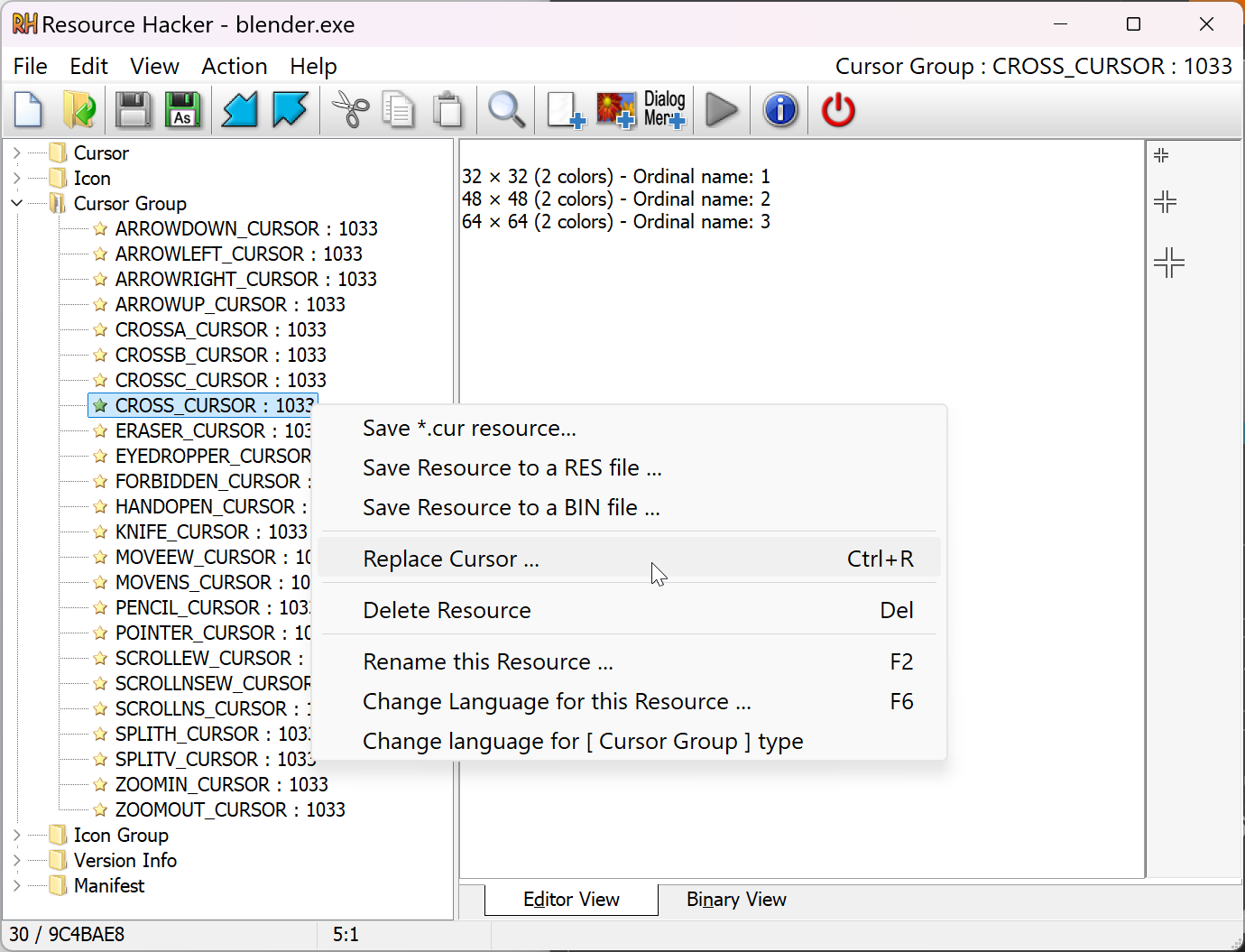Collapse the Cursor Group node
The height and width of the screenshot is (952, 1245).
point(17,204)
